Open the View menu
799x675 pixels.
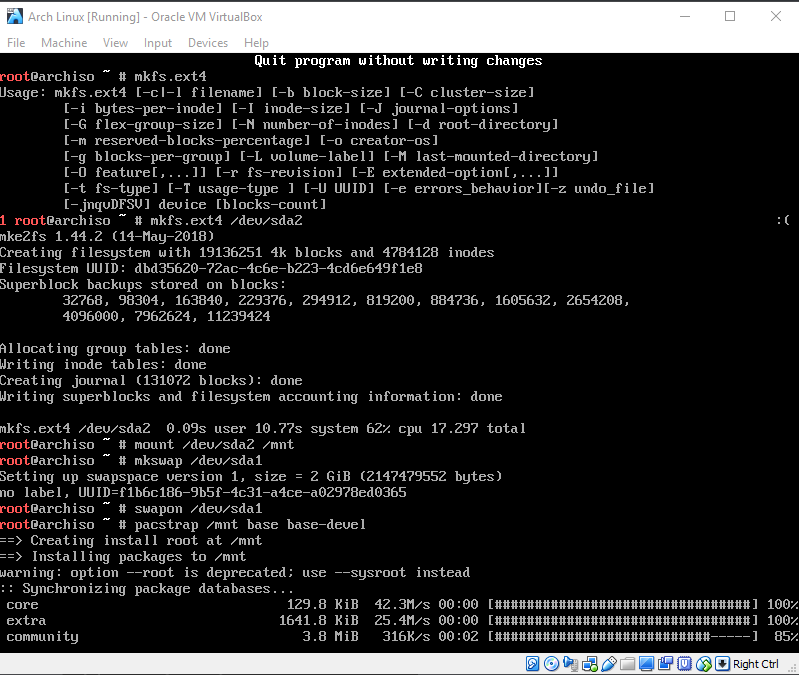[115, 43]
